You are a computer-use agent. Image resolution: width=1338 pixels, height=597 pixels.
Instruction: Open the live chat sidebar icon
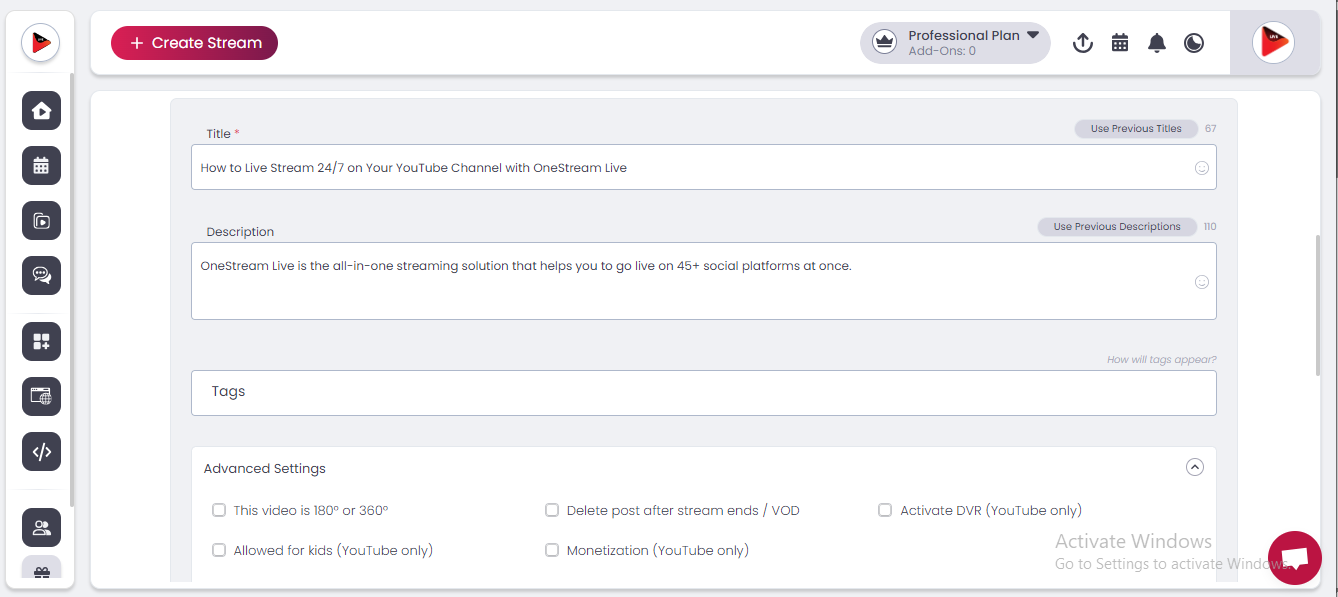coord(41,275)
